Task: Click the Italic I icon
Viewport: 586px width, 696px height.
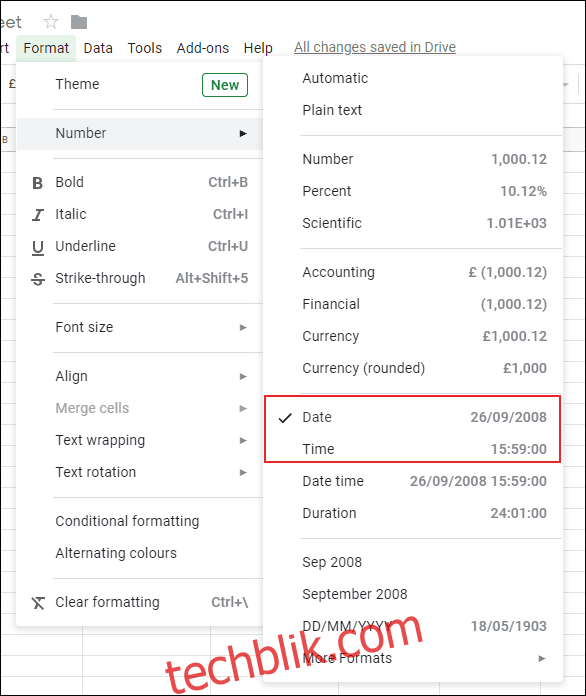Action: (x=38, y=215)
